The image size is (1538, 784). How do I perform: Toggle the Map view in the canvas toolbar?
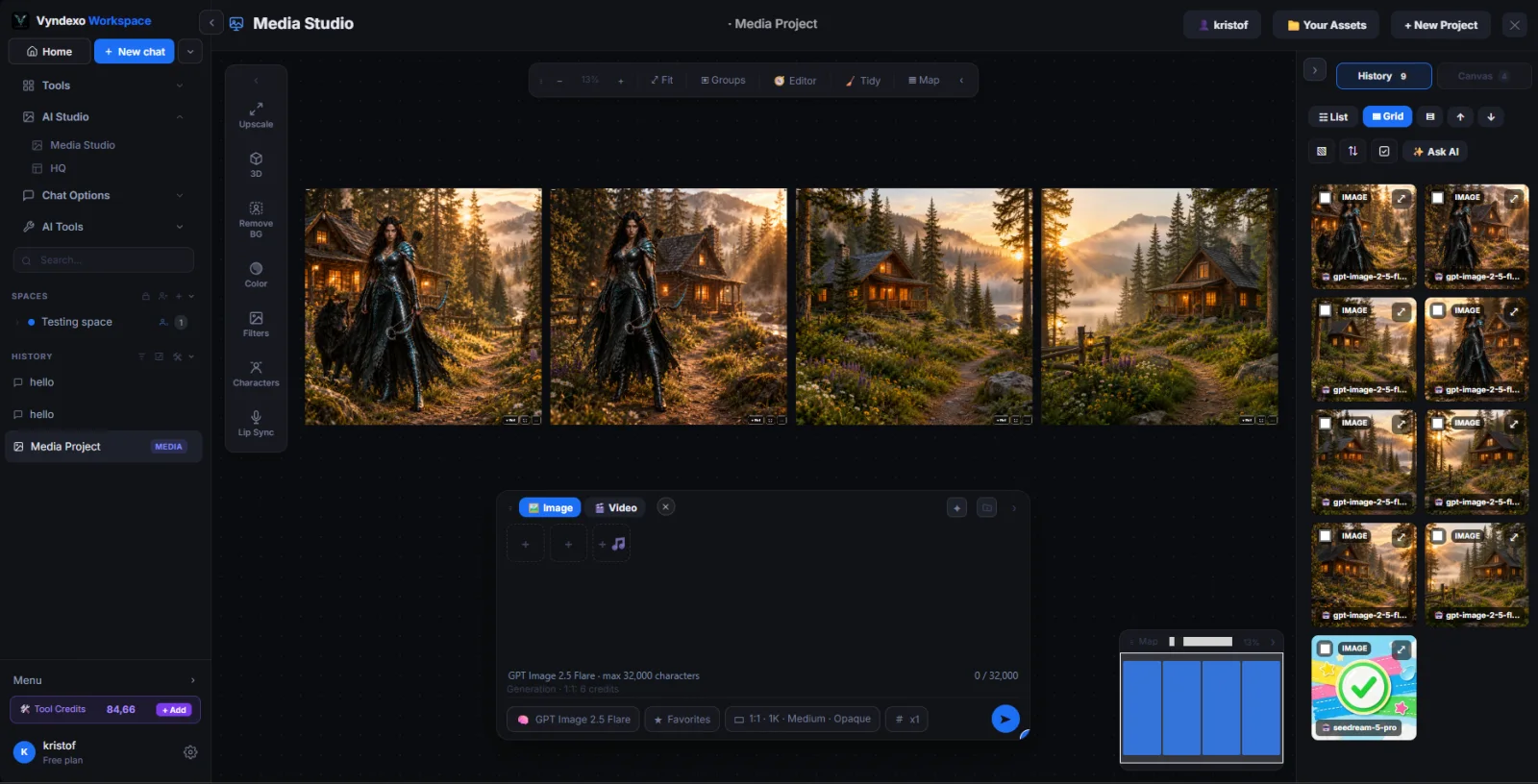(924, 81)
